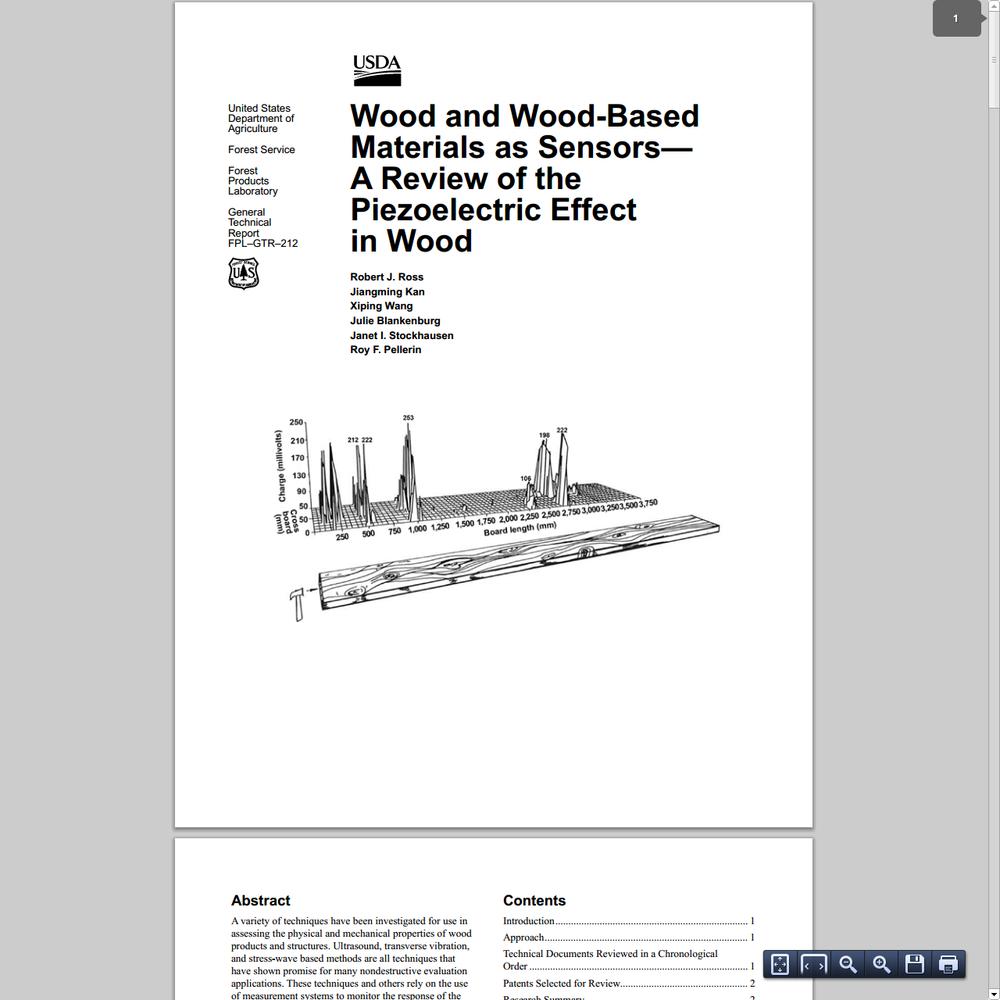Click the fit-to-width icon in the floating toolbar
This screenshot has width=1000, height=1000.
(814, 964)
